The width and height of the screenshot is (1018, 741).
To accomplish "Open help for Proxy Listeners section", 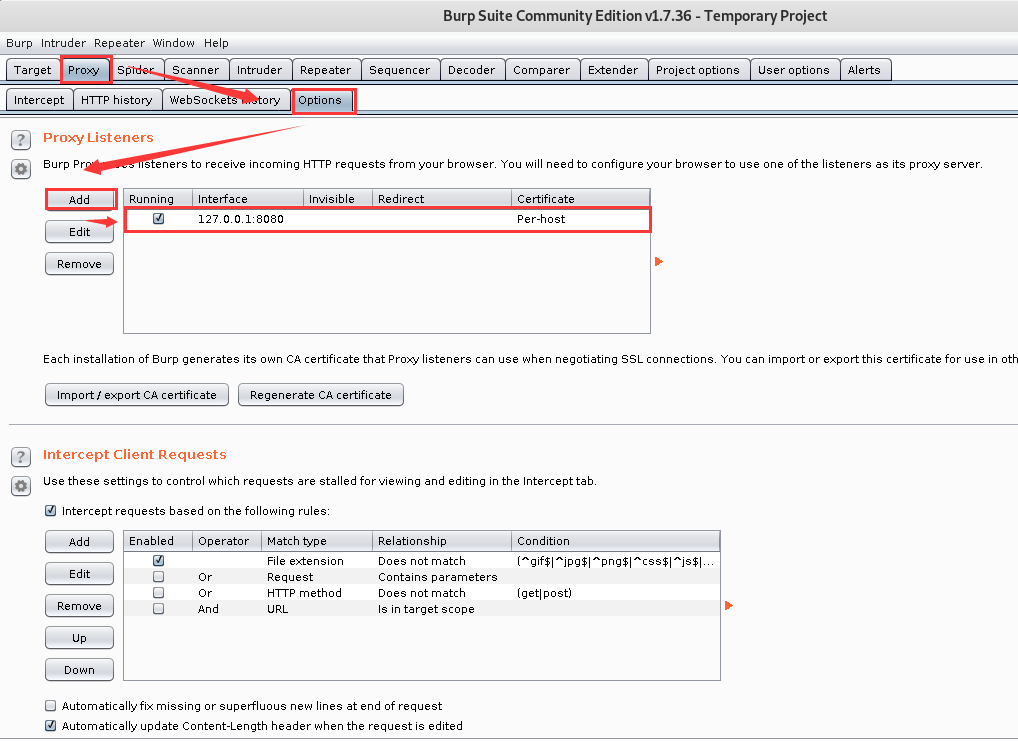I will click(21, 140).
